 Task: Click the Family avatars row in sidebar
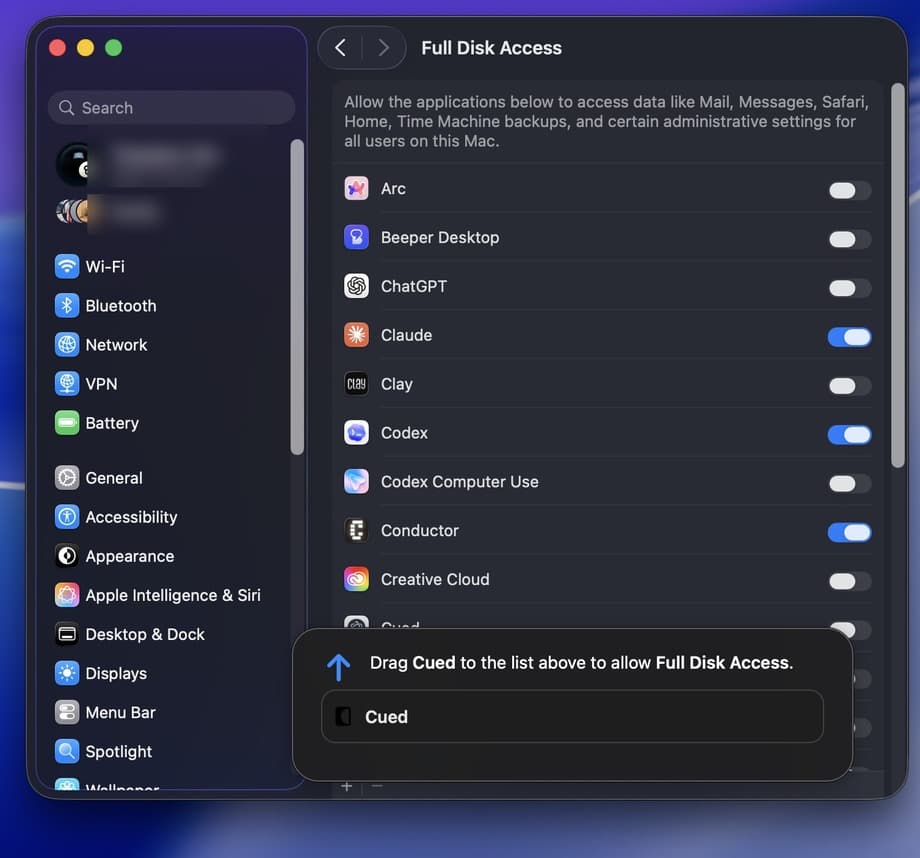tap(109, 212)
